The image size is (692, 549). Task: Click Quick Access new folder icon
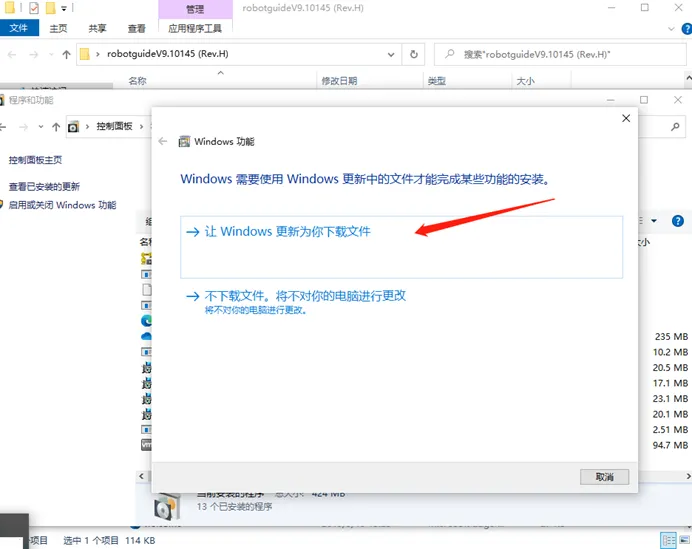[50, 8]
